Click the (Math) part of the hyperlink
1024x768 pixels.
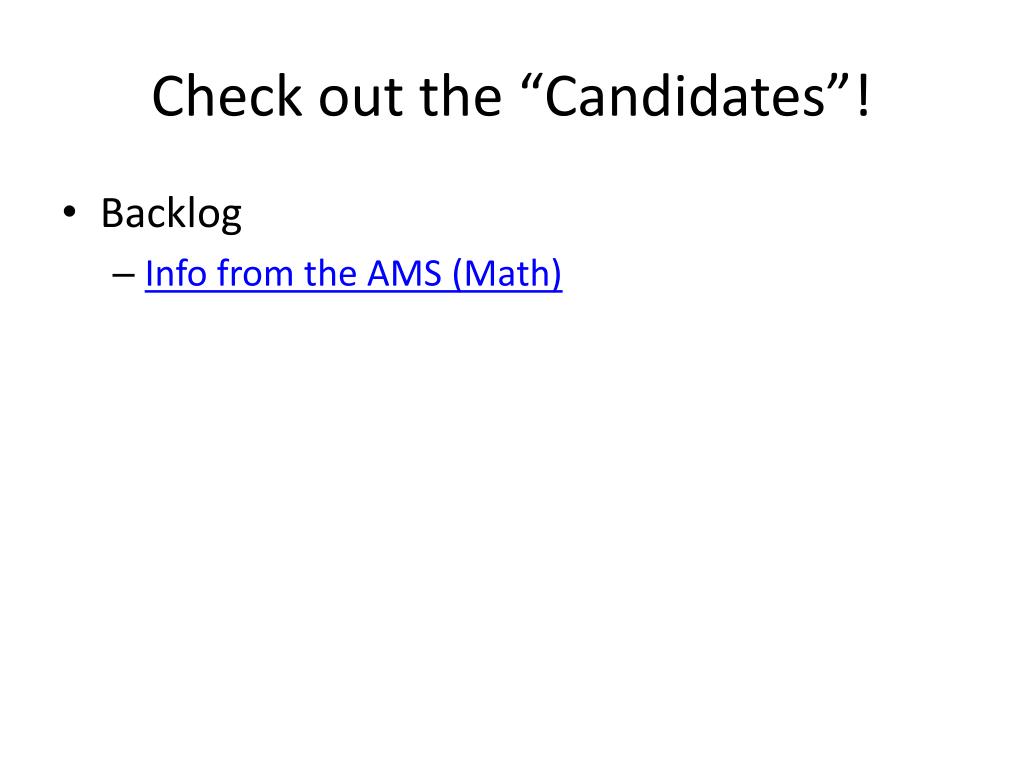coord(507,274)
